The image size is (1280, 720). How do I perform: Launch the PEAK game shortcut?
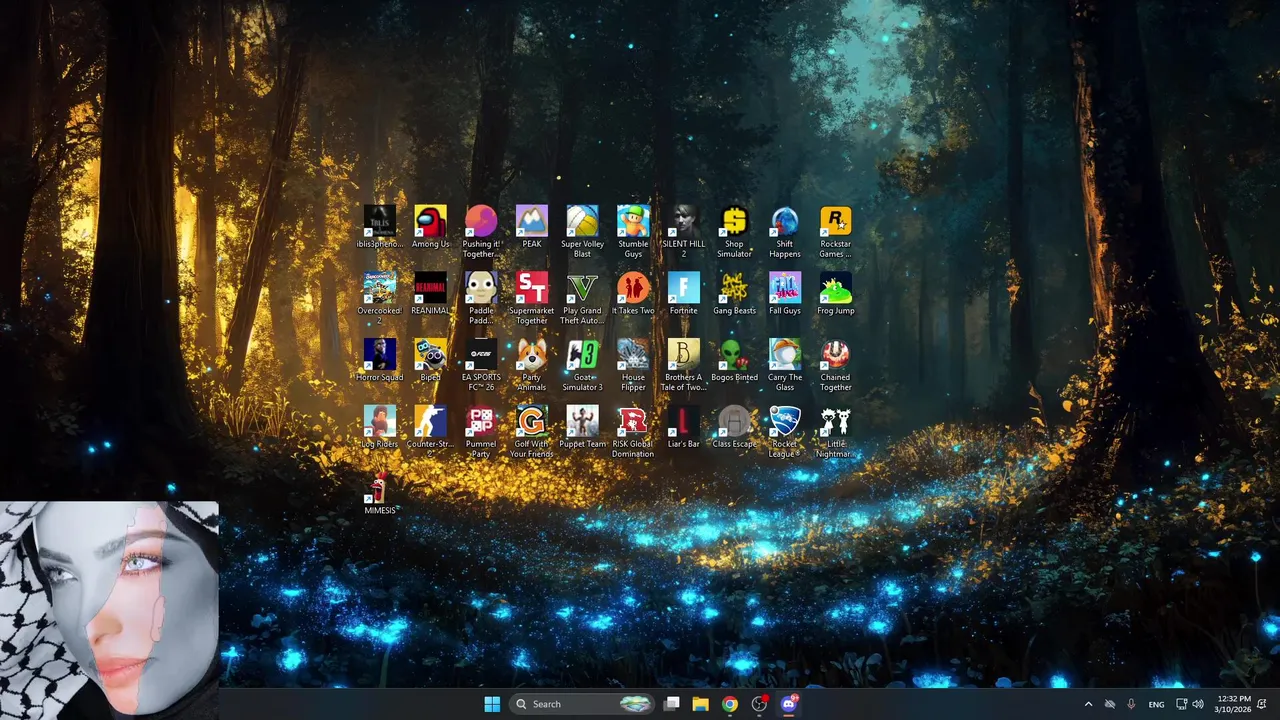pyautogui.click(x=531, y=227)
